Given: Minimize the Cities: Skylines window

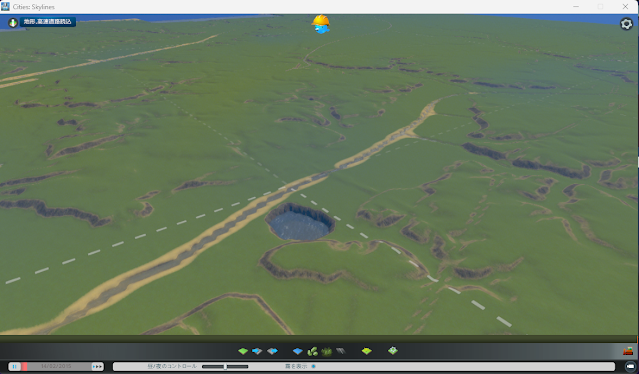Looking at the screenshot, I should 576,7.
